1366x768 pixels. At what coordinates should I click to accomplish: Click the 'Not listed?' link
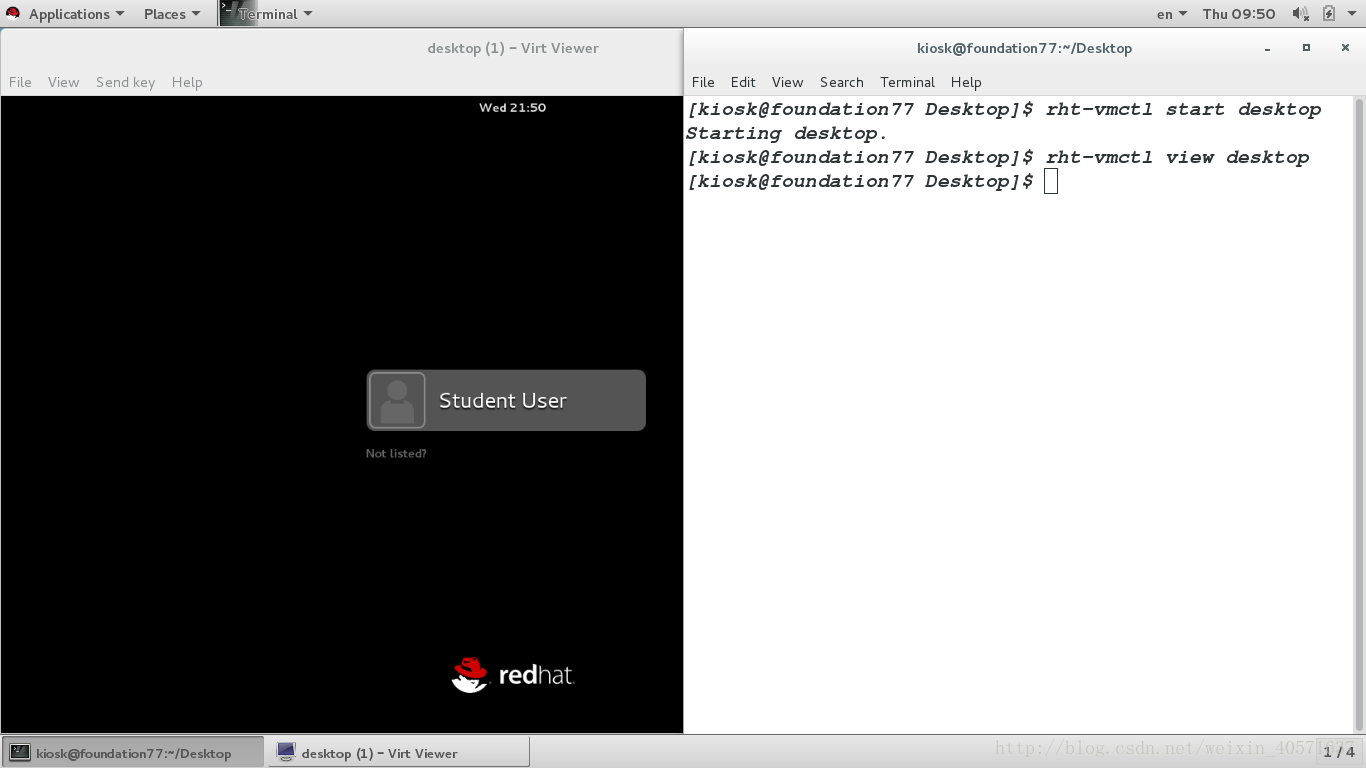tap(396, 453)
